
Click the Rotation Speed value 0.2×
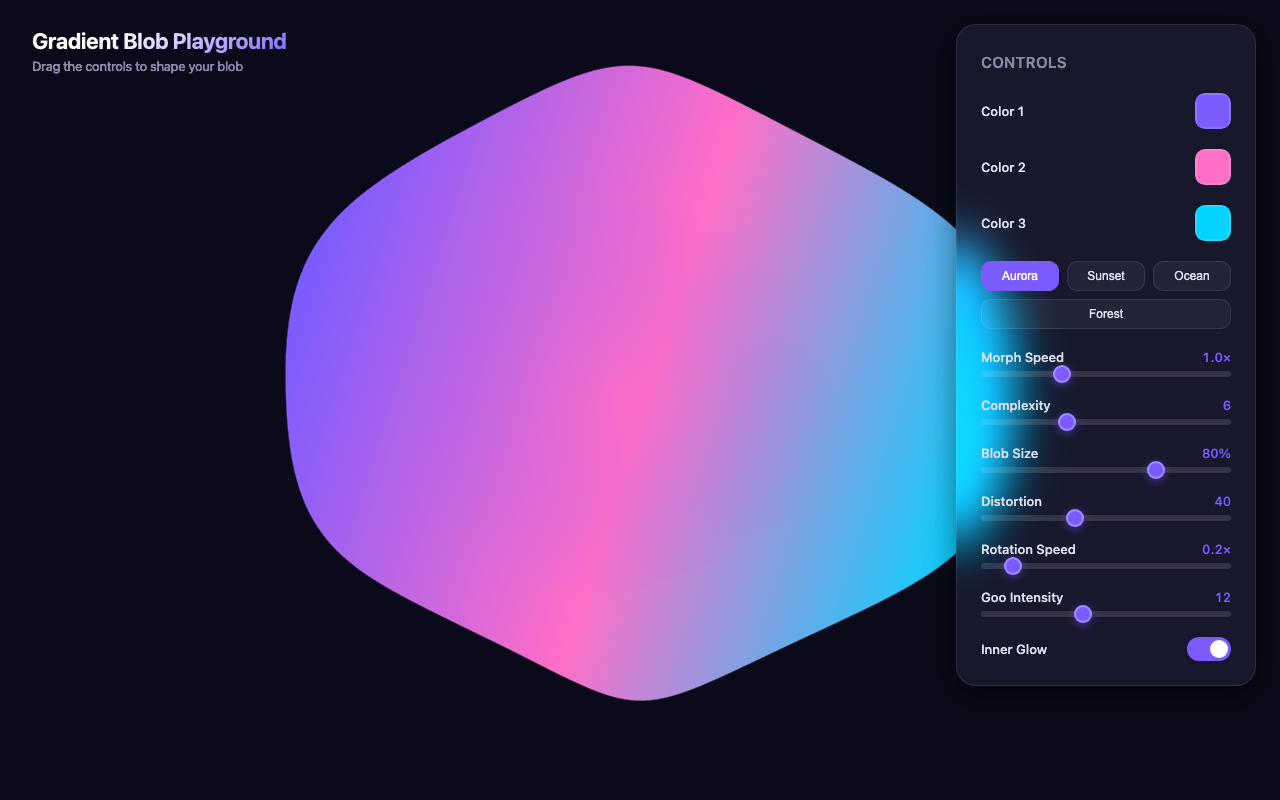tap(1216, 549)
